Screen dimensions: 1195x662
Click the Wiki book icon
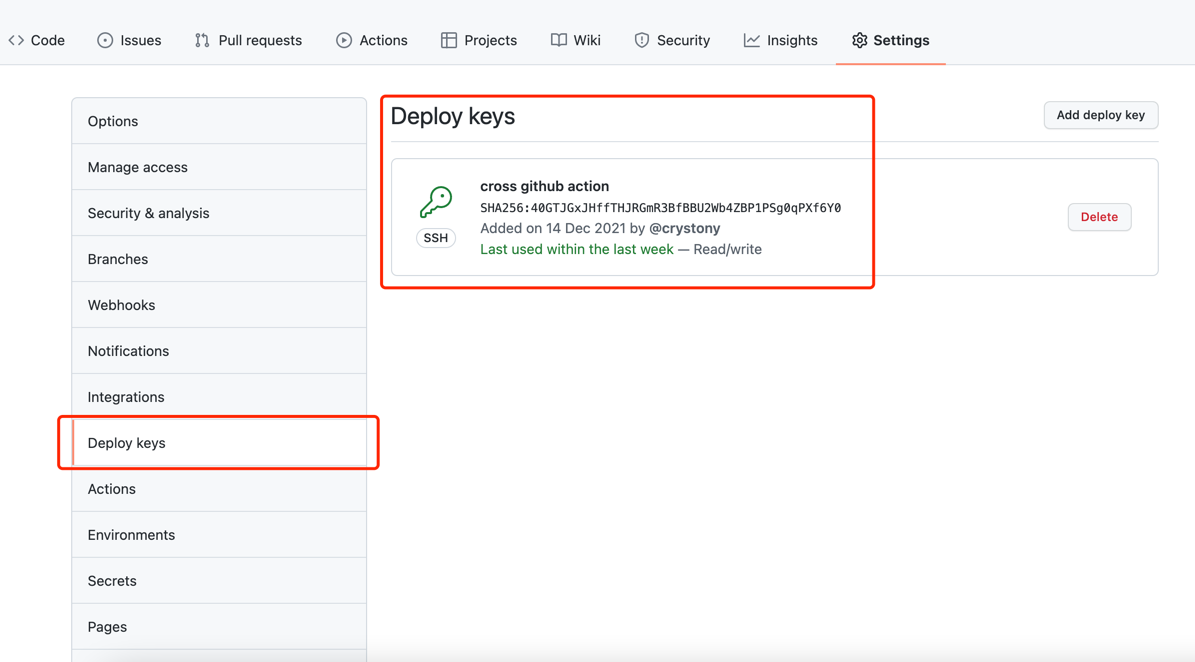tap(559, 40)
